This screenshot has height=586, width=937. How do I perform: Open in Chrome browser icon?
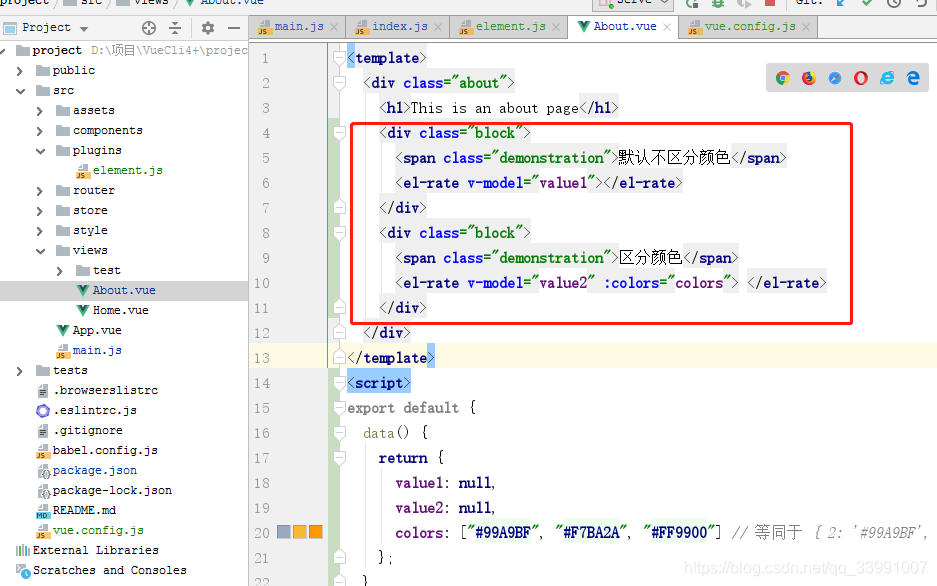783,78
